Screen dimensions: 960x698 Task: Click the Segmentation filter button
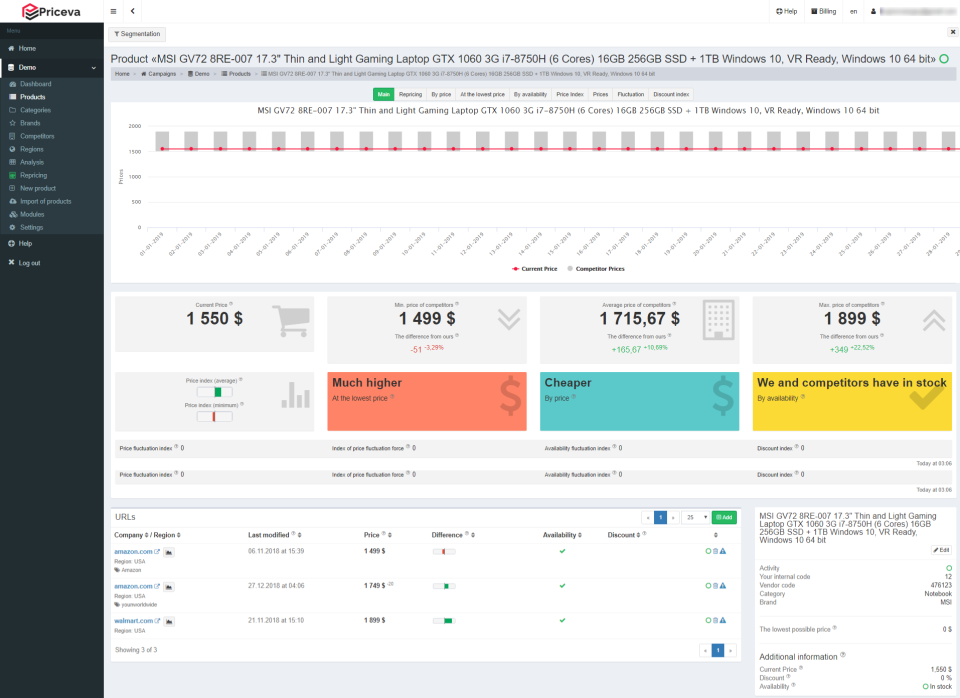[x=137, y=34]
